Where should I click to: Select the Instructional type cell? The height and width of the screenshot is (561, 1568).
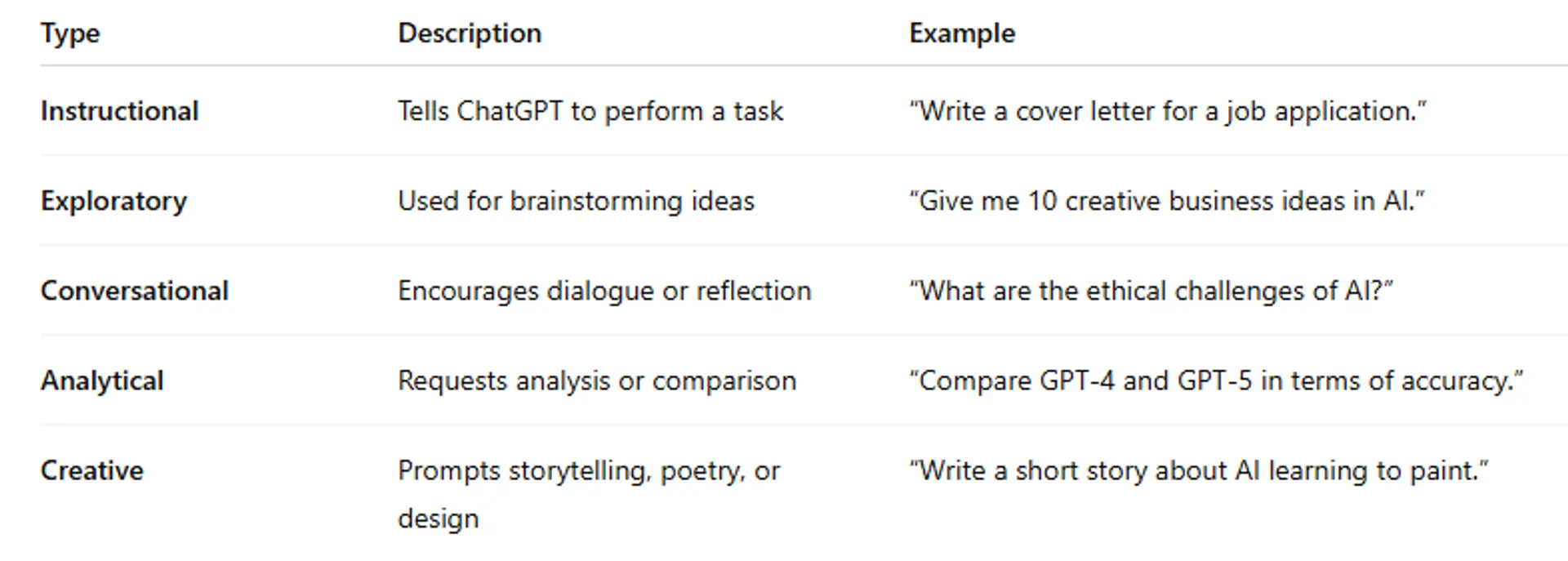click(x=120, y=111)
